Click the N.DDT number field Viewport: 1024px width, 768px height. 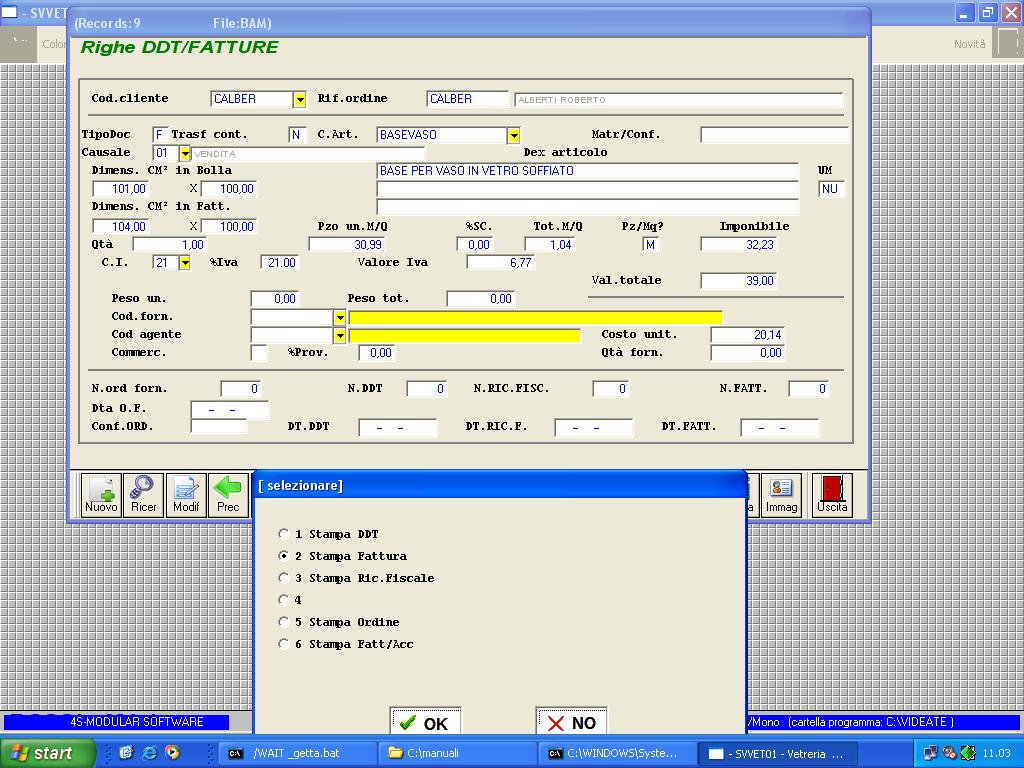pyautogui.click(x=426, y=389)
